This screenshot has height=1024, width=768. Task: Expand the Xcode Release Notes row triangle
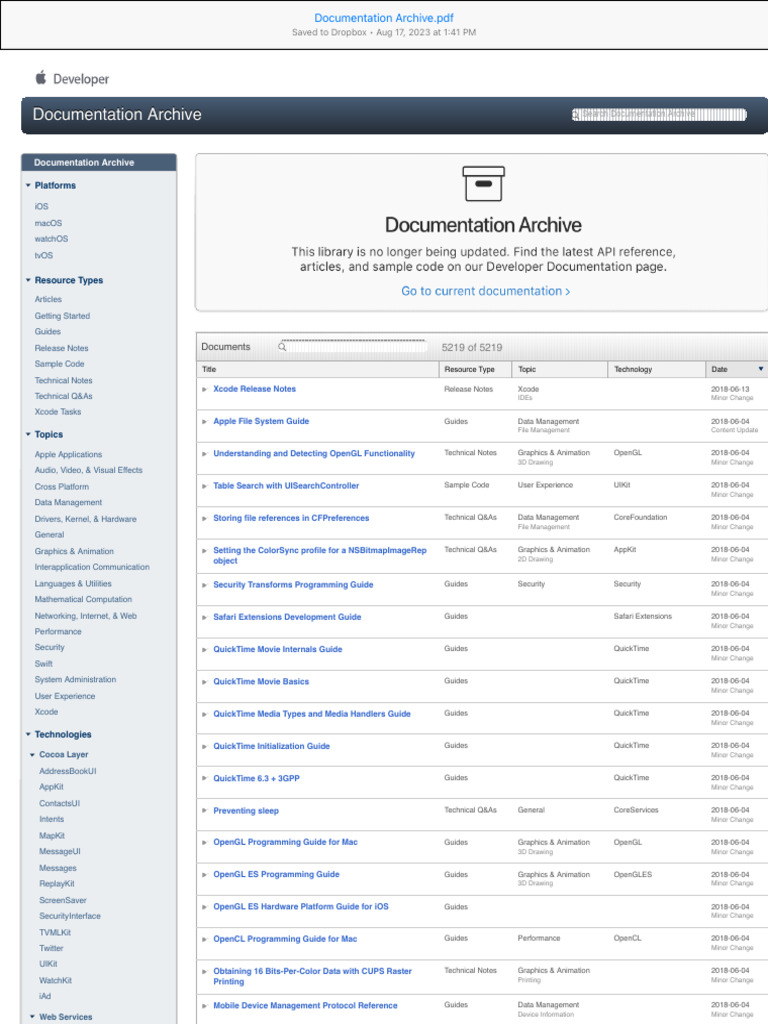[204, 389]
